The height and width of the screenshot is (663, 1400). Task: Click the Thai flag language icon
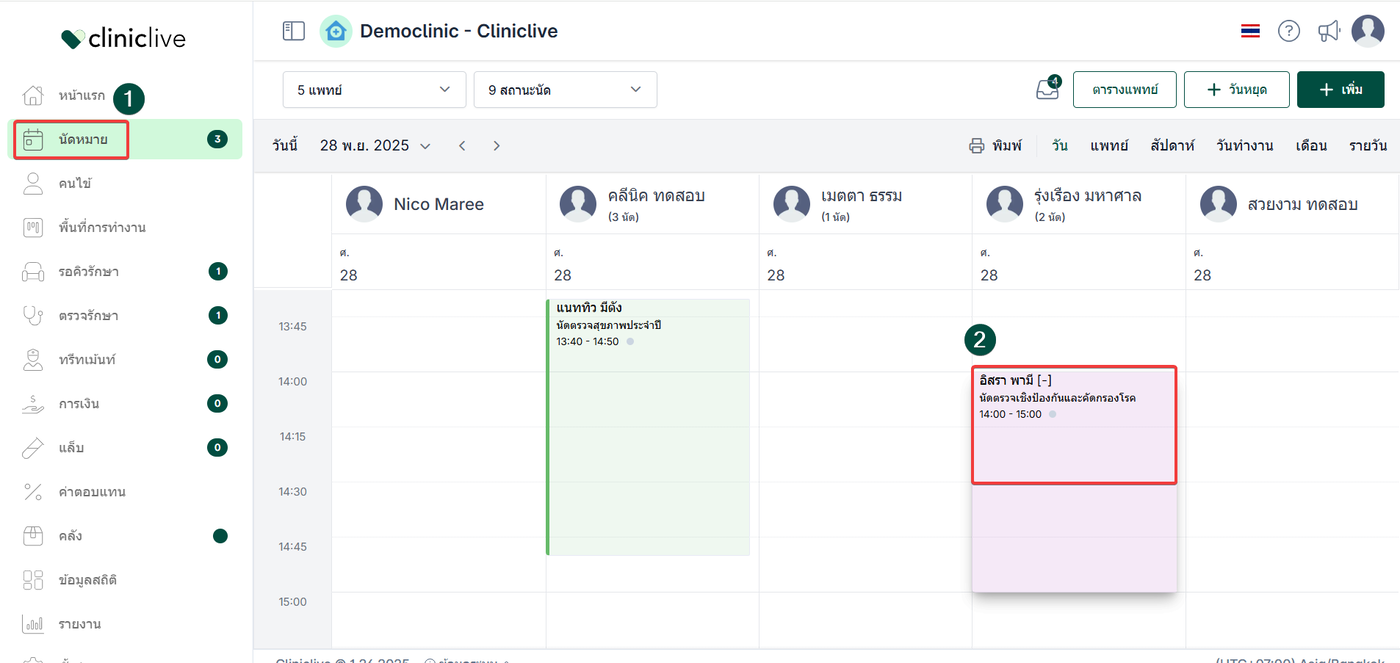(x=1250, y=31)
